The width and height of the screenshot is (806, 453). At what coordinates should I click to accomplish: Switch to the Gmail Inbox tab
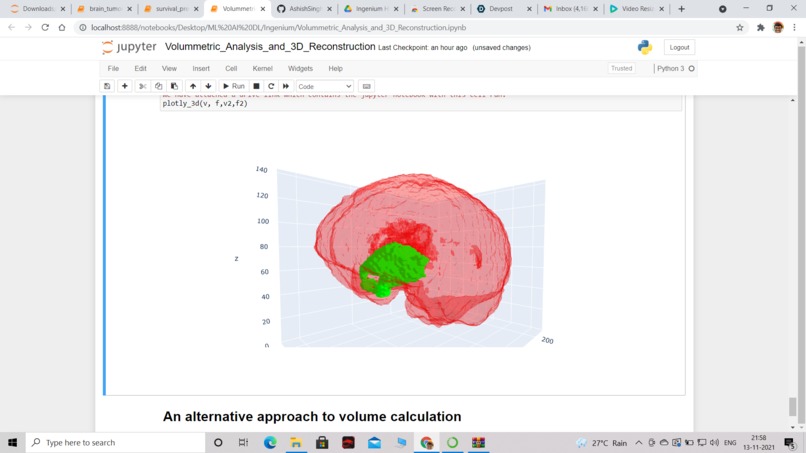[x=571, y=9]
